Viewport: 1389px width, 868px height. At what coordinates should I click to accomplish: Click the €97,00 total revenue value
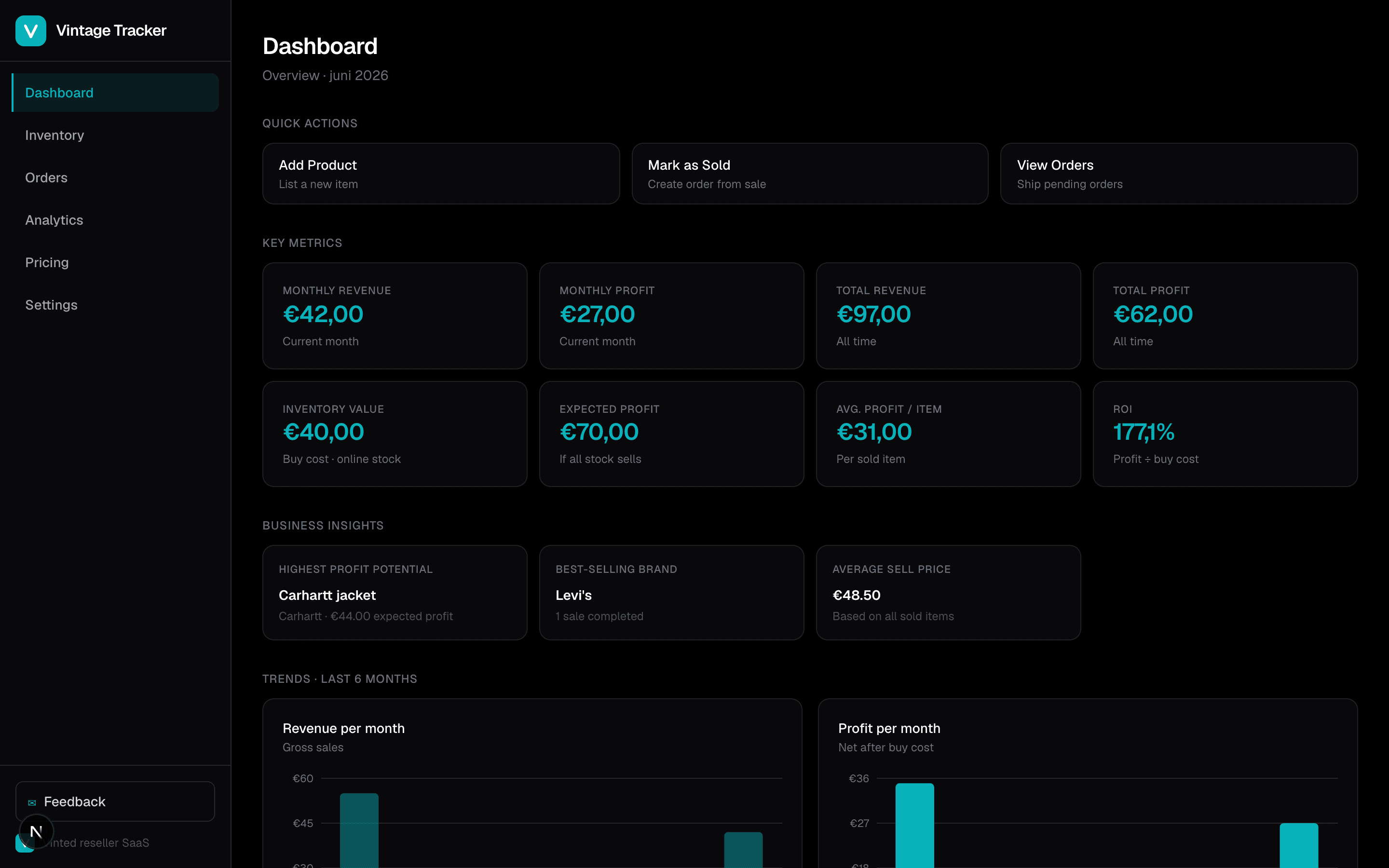pos(873,314)
